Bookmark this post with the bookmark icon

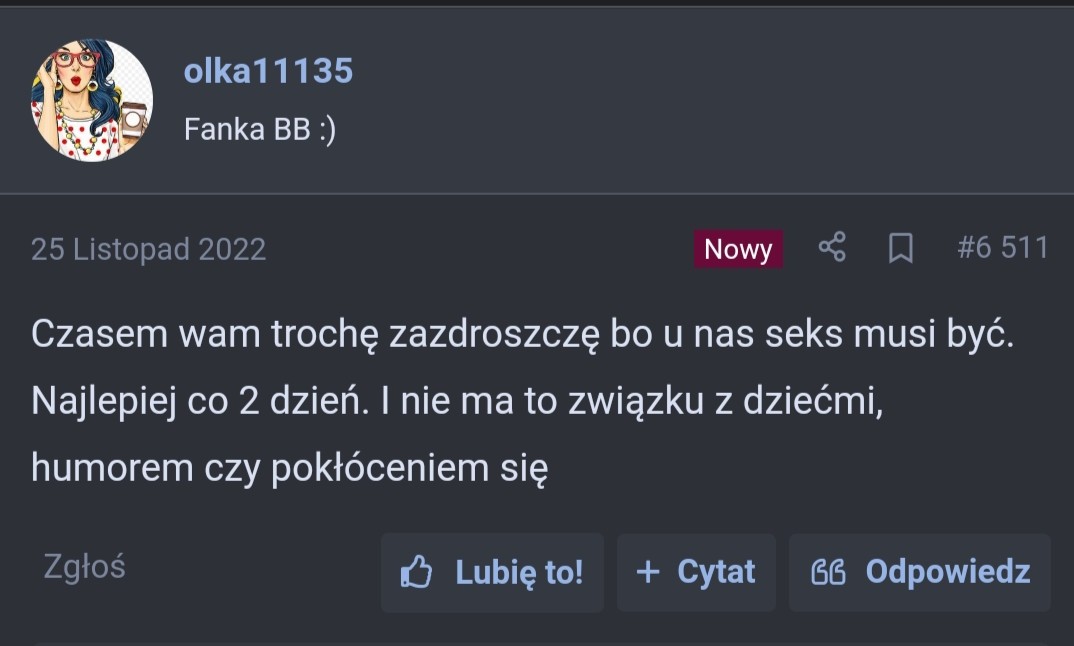(x=900, y=248)
